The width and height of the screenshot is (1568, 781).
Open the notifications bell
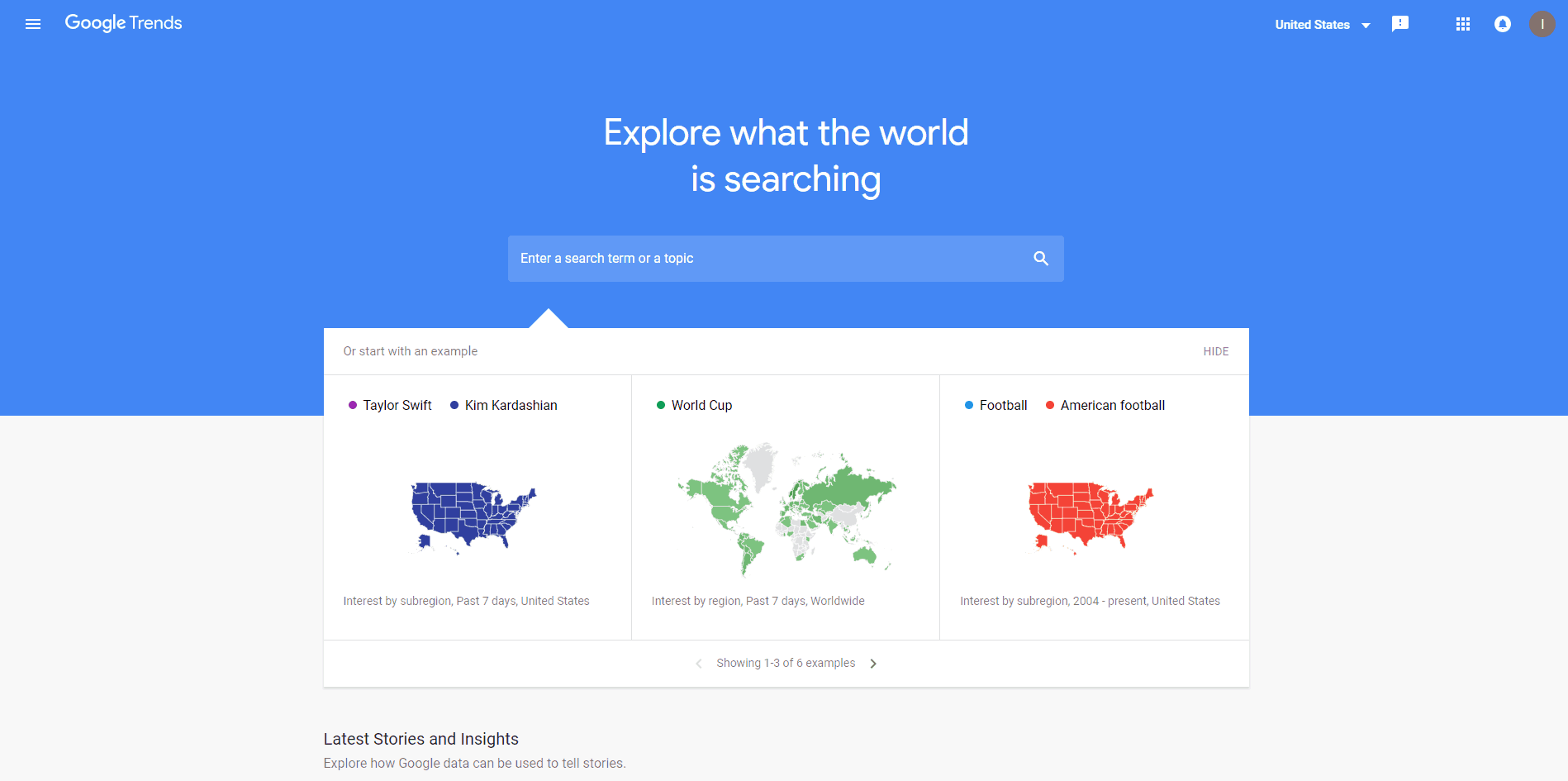1503,24
